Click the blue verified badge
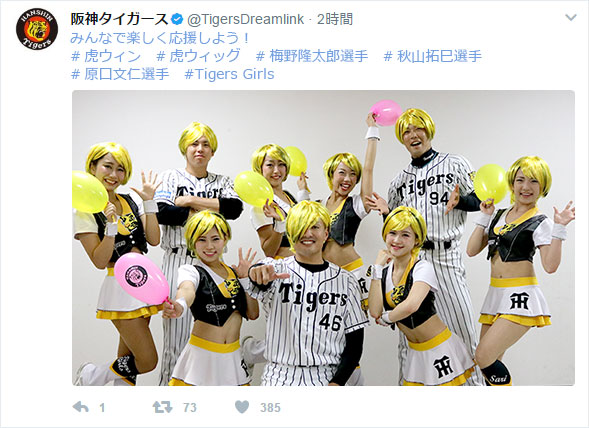Screen dimensions: 589x428 coord(177,19)
